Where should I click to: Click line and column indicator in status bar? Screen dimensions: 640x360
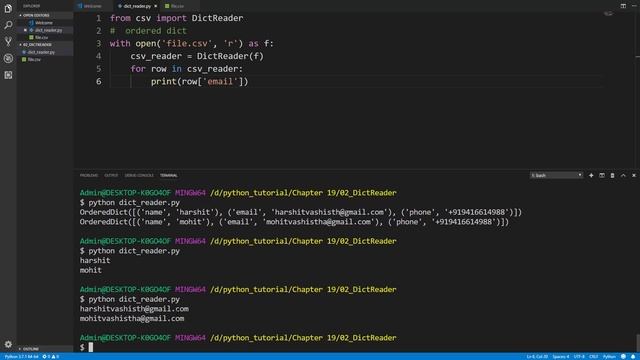coord(537,356)
